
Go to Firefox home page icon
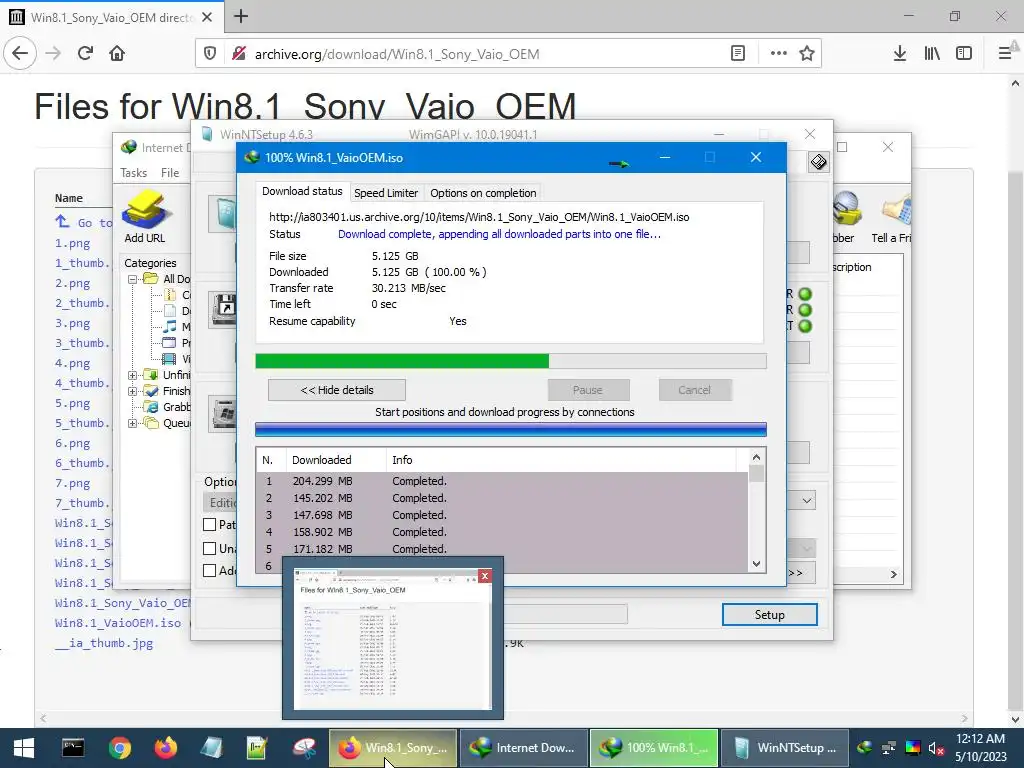(x=117, y=54)
